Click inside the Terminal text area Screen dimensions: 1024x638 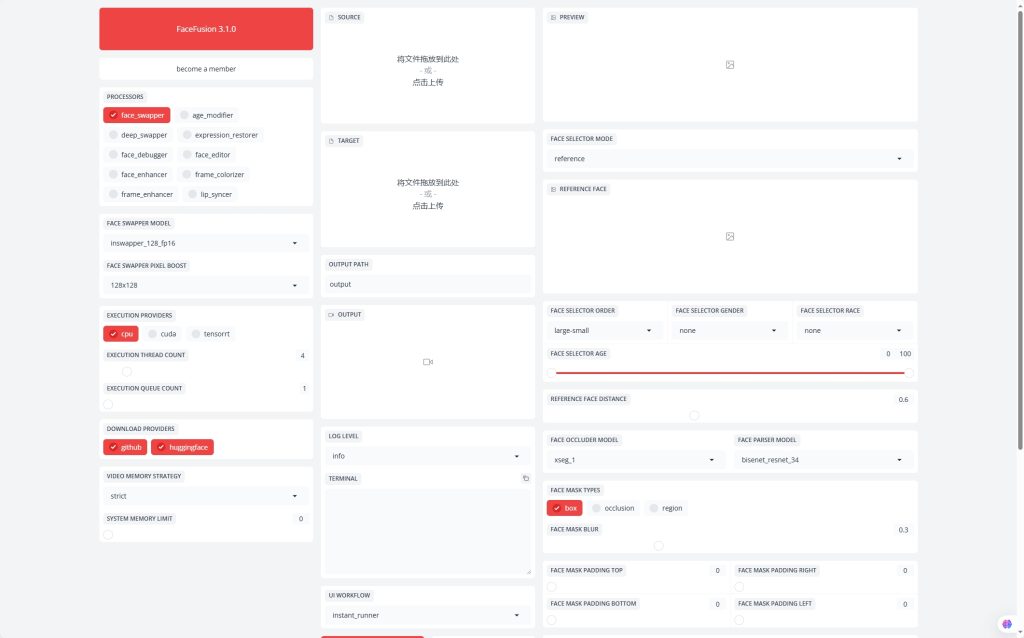[x=428, y=532]
